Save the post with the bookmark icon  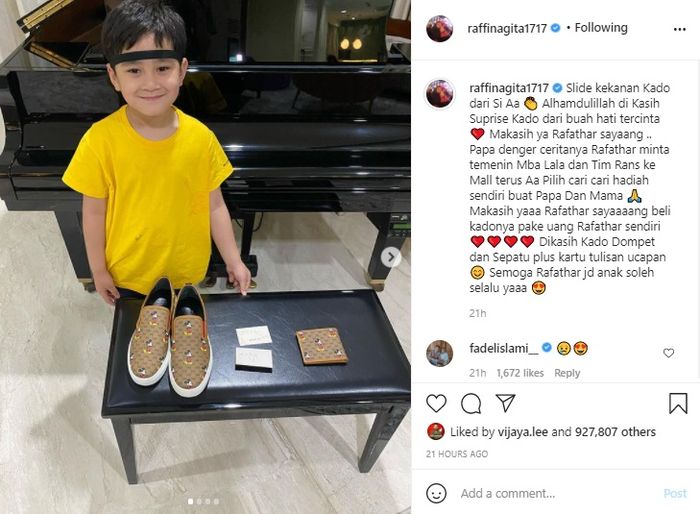coord(678,403)
